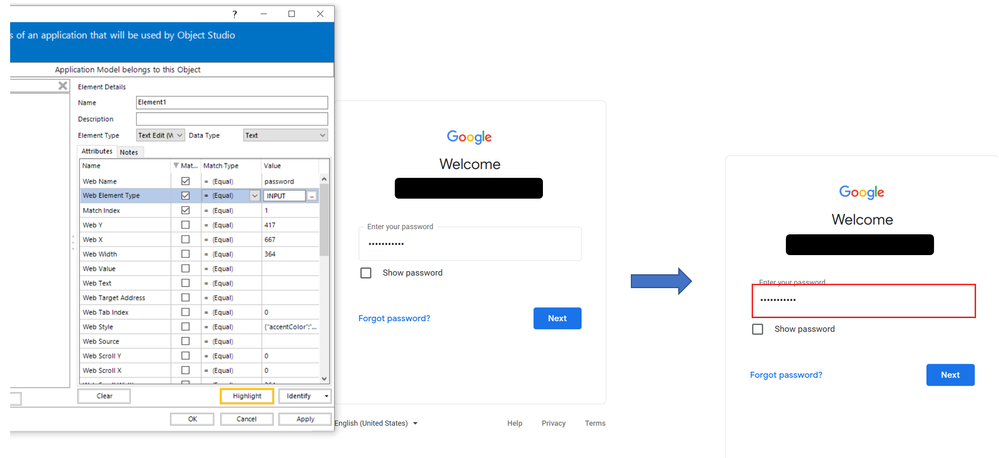999x458 pixels.
Task: Enable the Web Target Address match checkbox
Action: (x=185, y=297)
